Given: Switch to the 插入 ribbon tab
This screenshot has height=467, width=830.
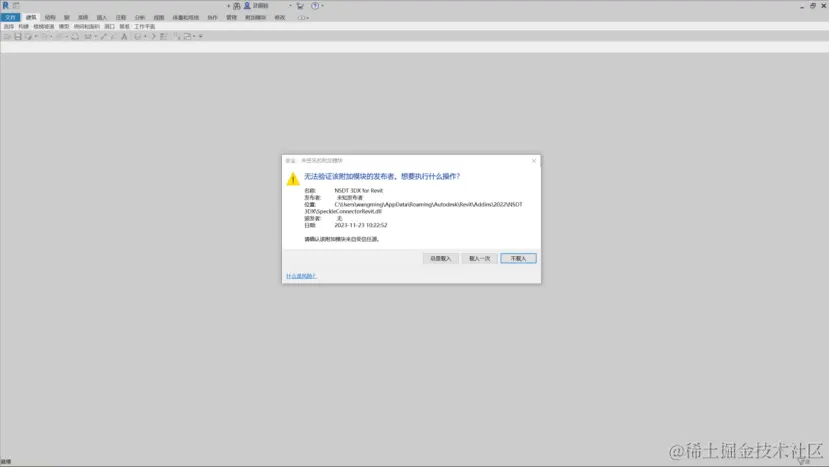Looking at the screenshot, I should 102,17.
